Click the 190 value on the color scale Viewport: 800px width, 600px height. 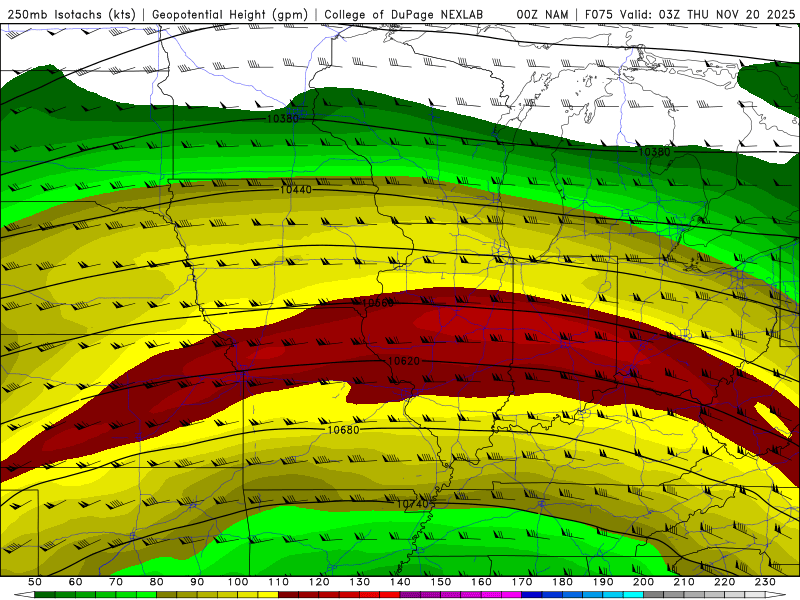point(603,582)
